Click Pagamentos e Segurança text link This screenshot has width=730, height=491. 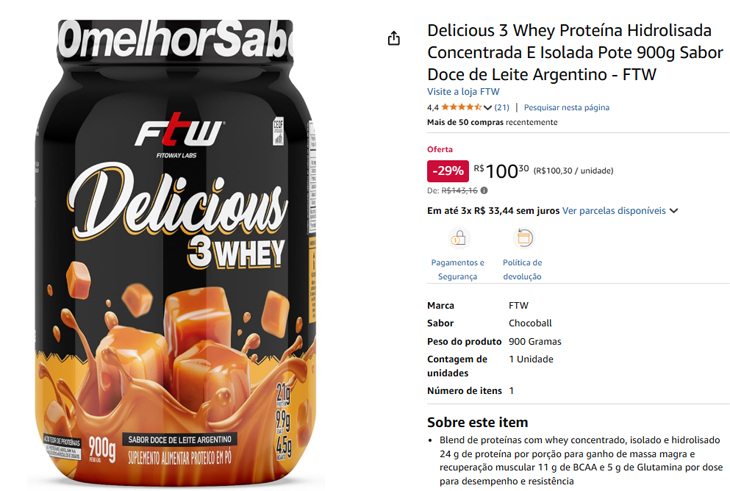click(x=458, y=269)
